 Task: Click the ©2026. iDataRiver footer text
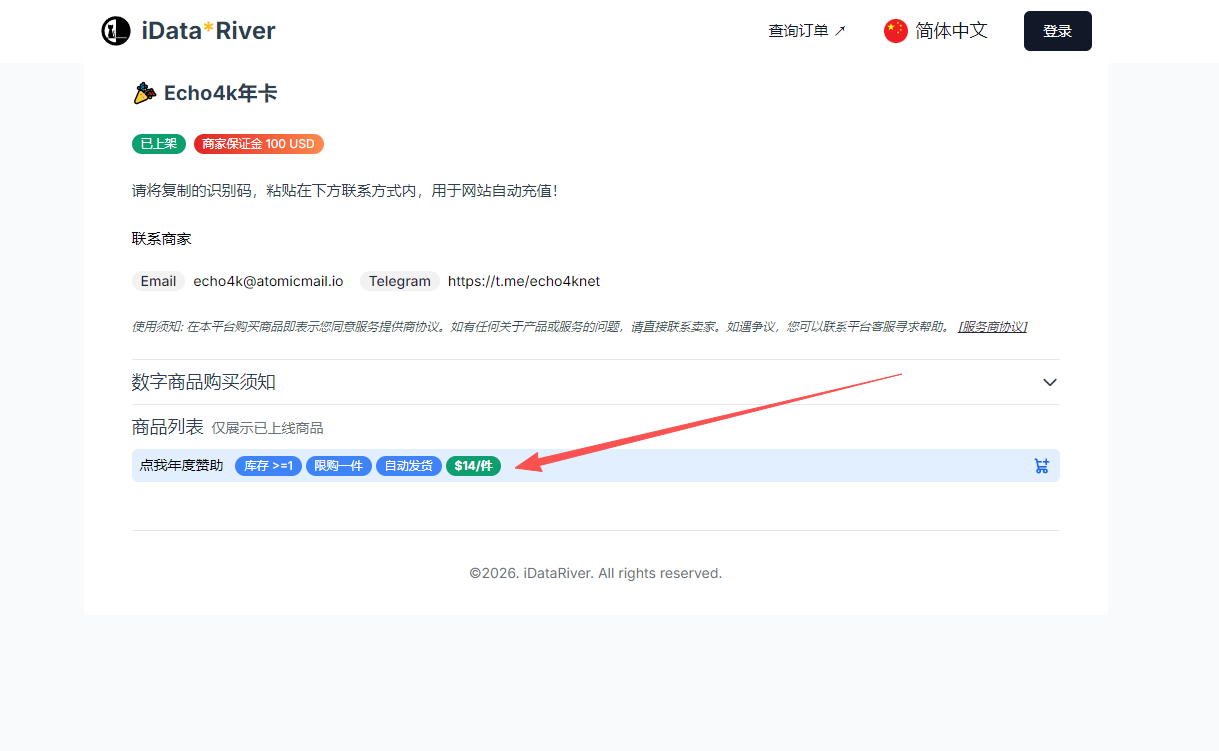click(x=596, y=573)
